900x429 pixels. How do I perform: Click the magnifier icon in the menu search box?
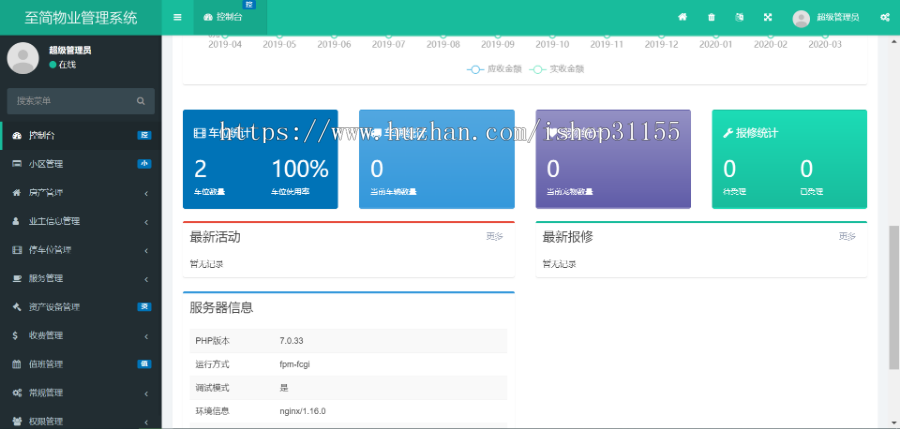pos(141,101)
